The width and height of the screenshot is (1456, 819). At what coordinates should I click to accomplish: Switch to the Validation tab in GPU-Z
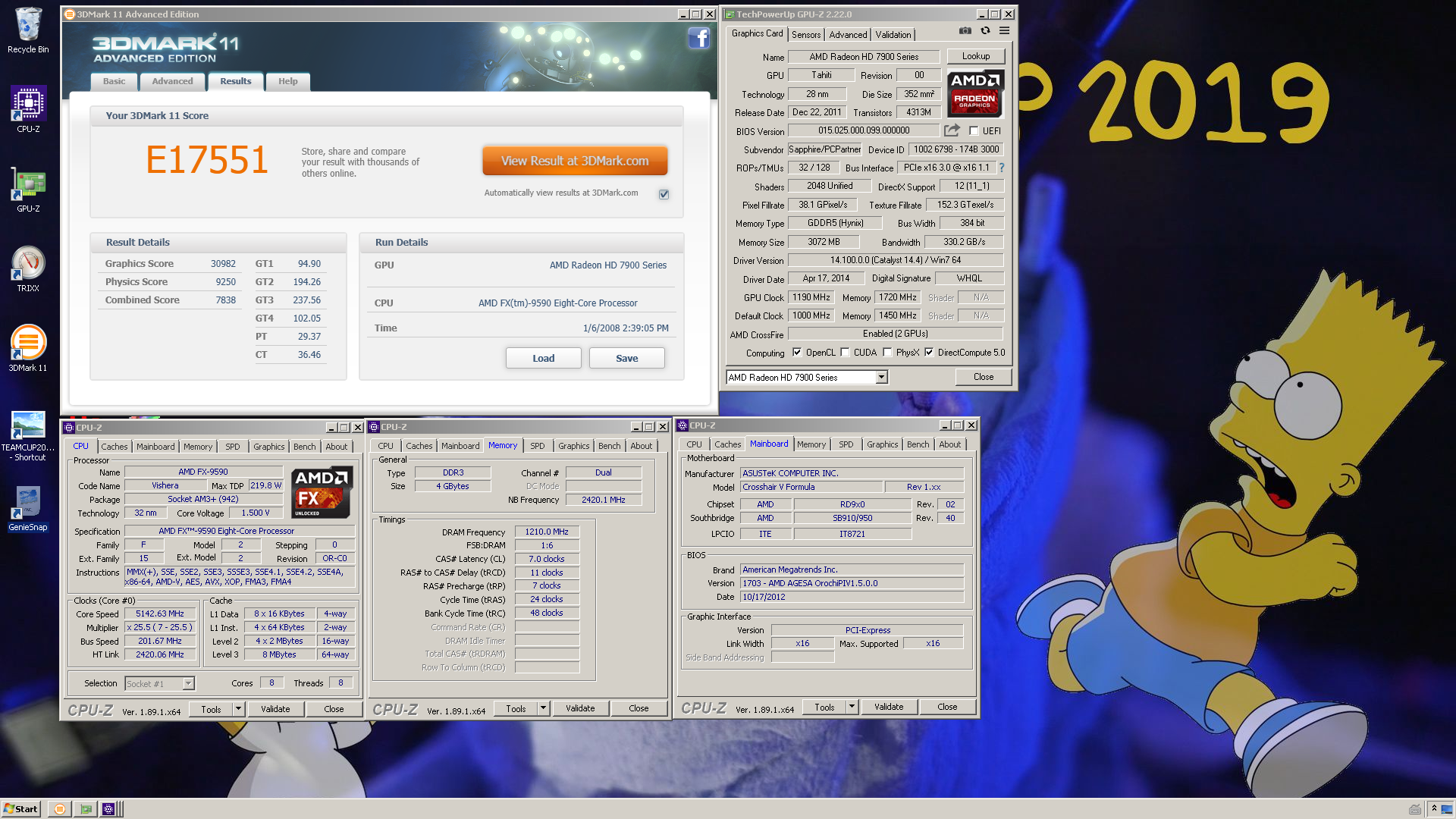tap(893, 35)
